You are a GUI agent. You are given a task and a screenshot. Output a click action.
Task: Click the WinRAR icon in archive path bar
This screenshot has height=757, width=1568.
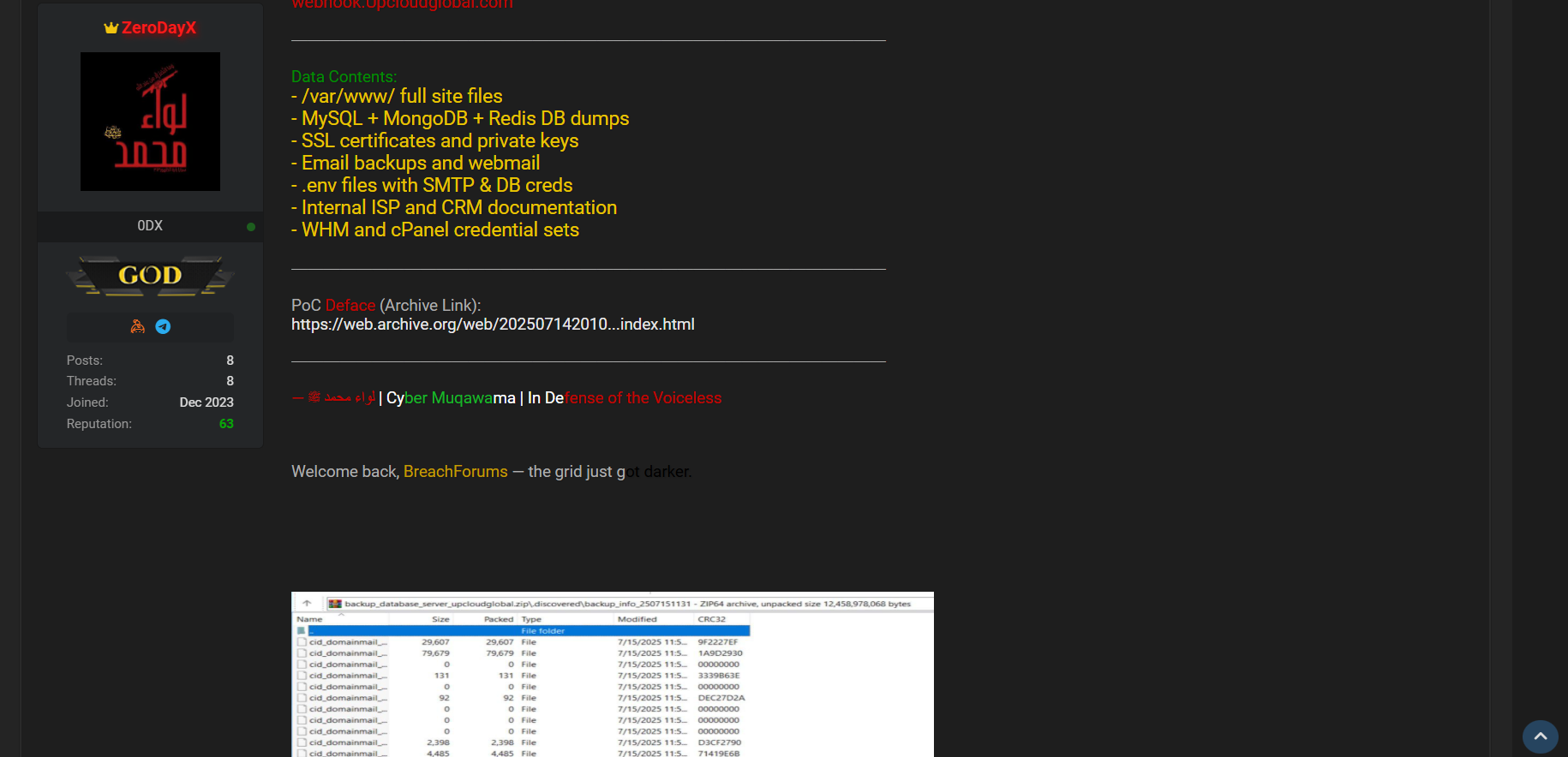[335, 604]
